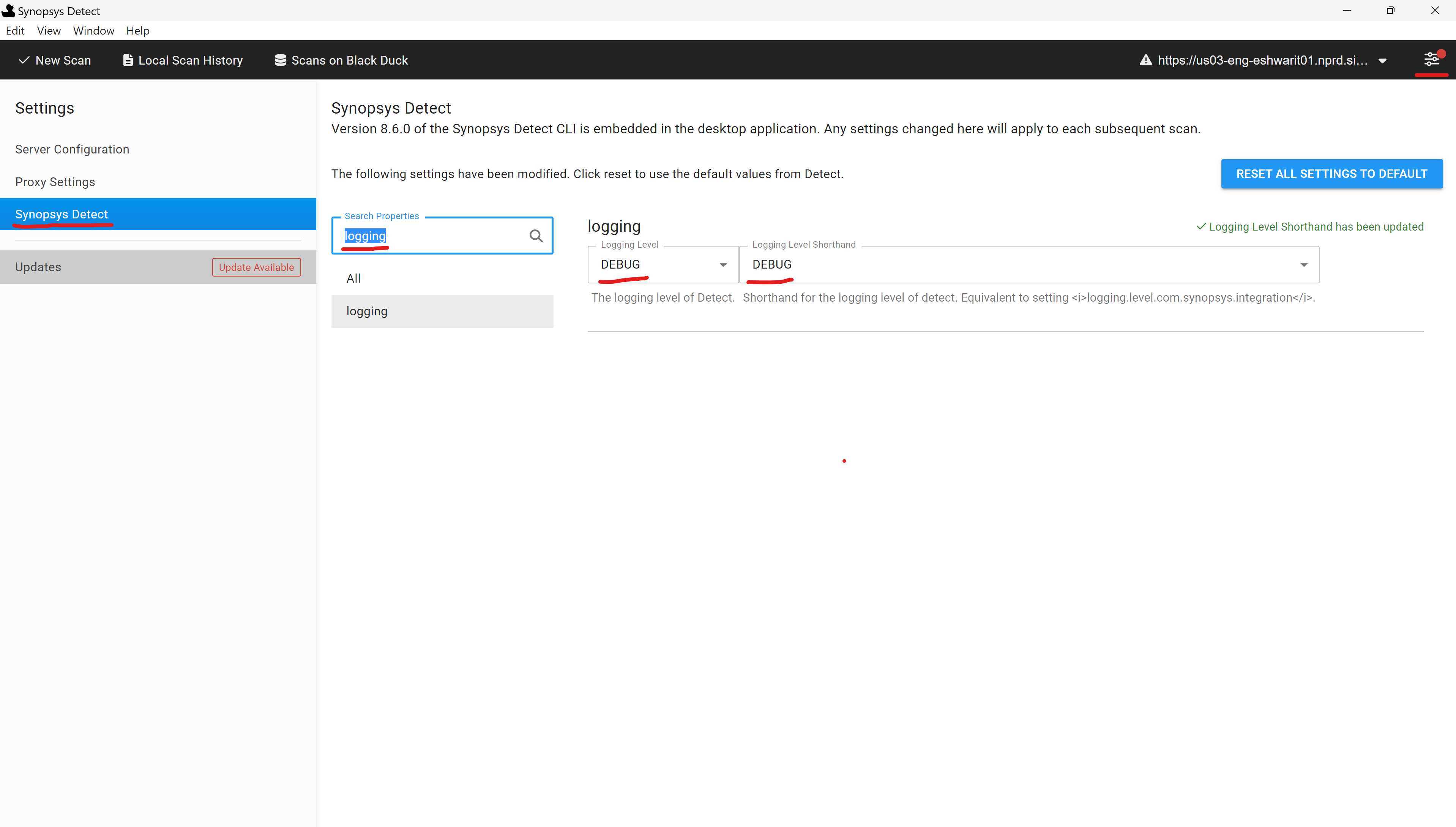This screenshot has height=827, width=1456.
Task: Open the Logging Level Shorthand dropdown
Action: 1029,265
